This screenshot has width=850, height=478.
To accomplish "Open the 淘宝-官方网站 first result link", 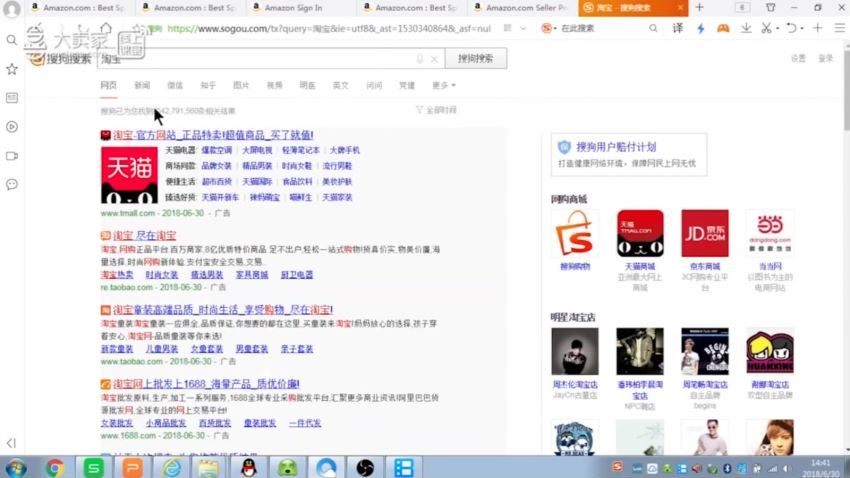I will click(213, 135).
